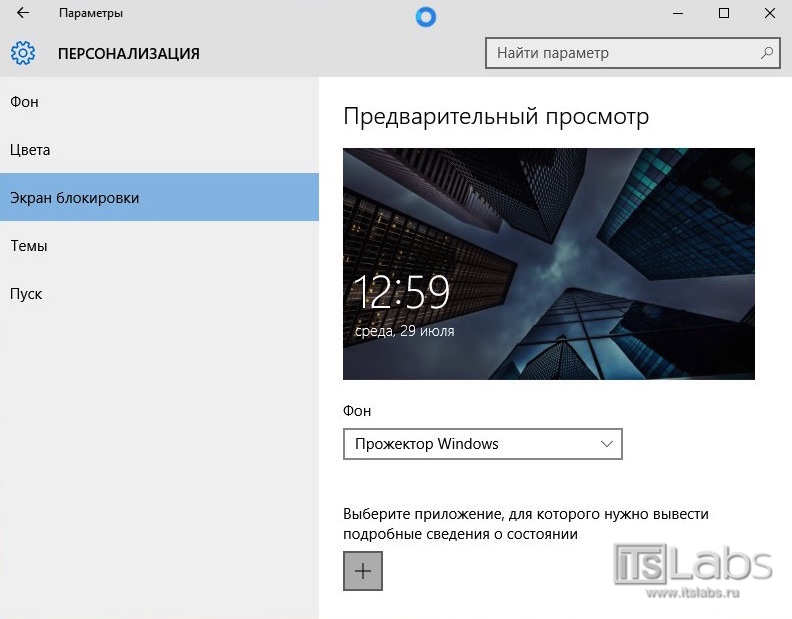The height and width of the screenshot is (619, 792).
Task: Open the Пуск section
Action: point(159,294)
